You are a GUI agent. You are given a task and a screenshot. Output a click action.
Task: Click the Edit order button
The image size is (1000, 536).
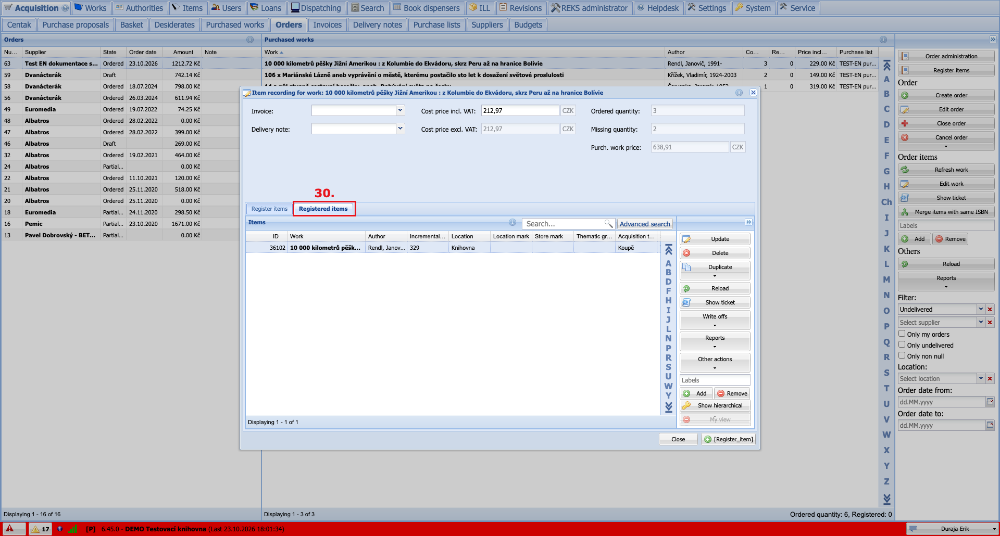click(946, 109)
